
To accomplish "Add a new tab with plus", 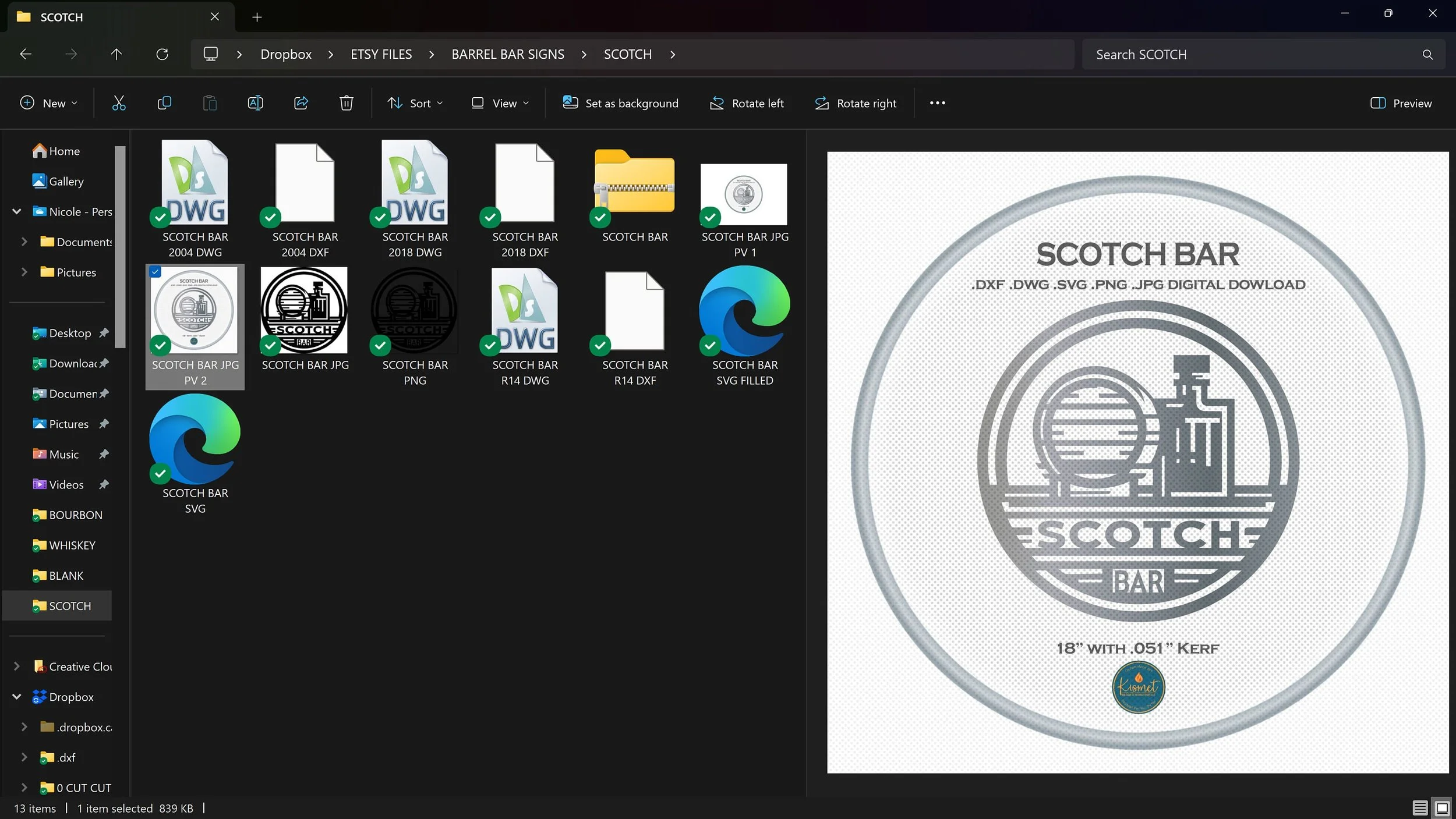I will click(x=257, y=17).
